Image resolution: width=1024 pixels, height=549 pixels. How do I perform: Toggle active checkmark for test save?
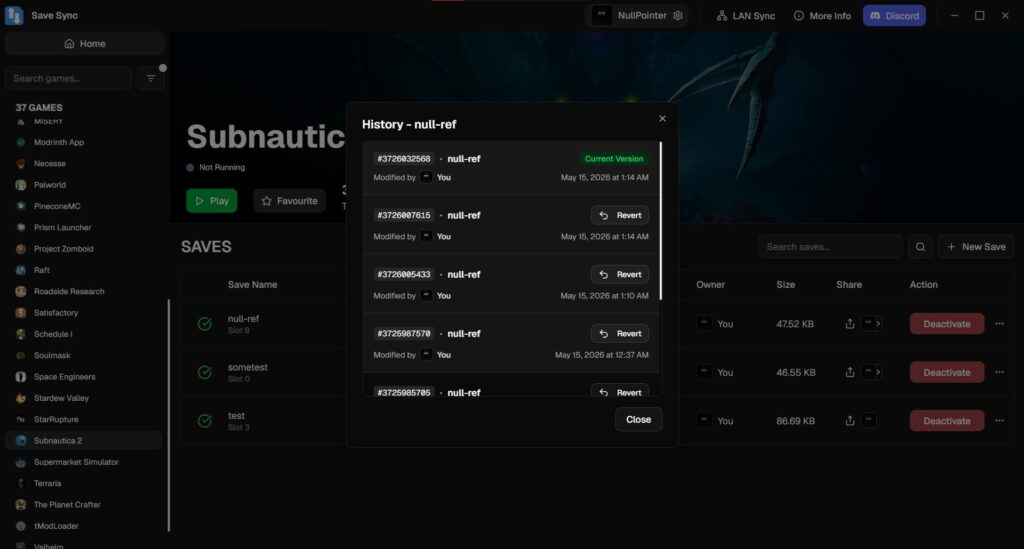(204, 420)
